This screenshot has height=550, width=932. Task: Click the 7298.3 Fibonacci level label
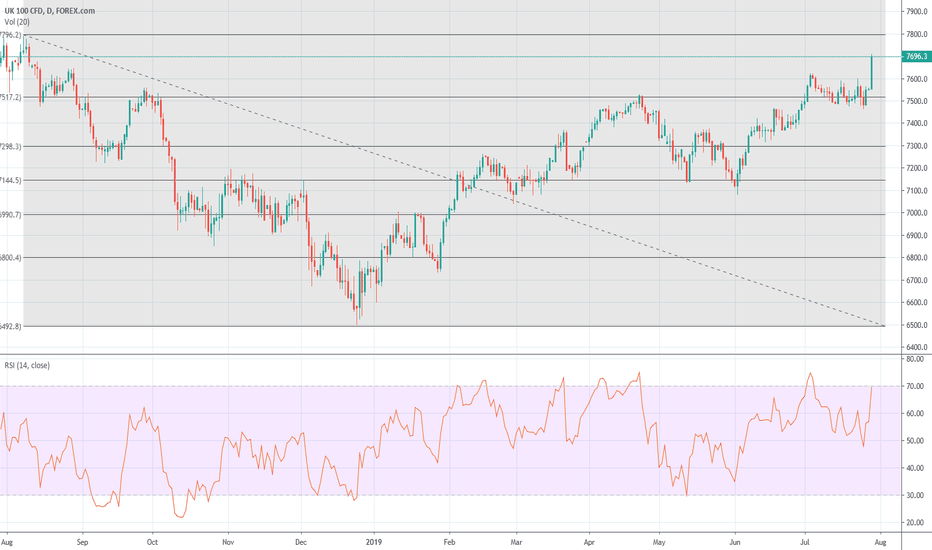click(10, 146)
